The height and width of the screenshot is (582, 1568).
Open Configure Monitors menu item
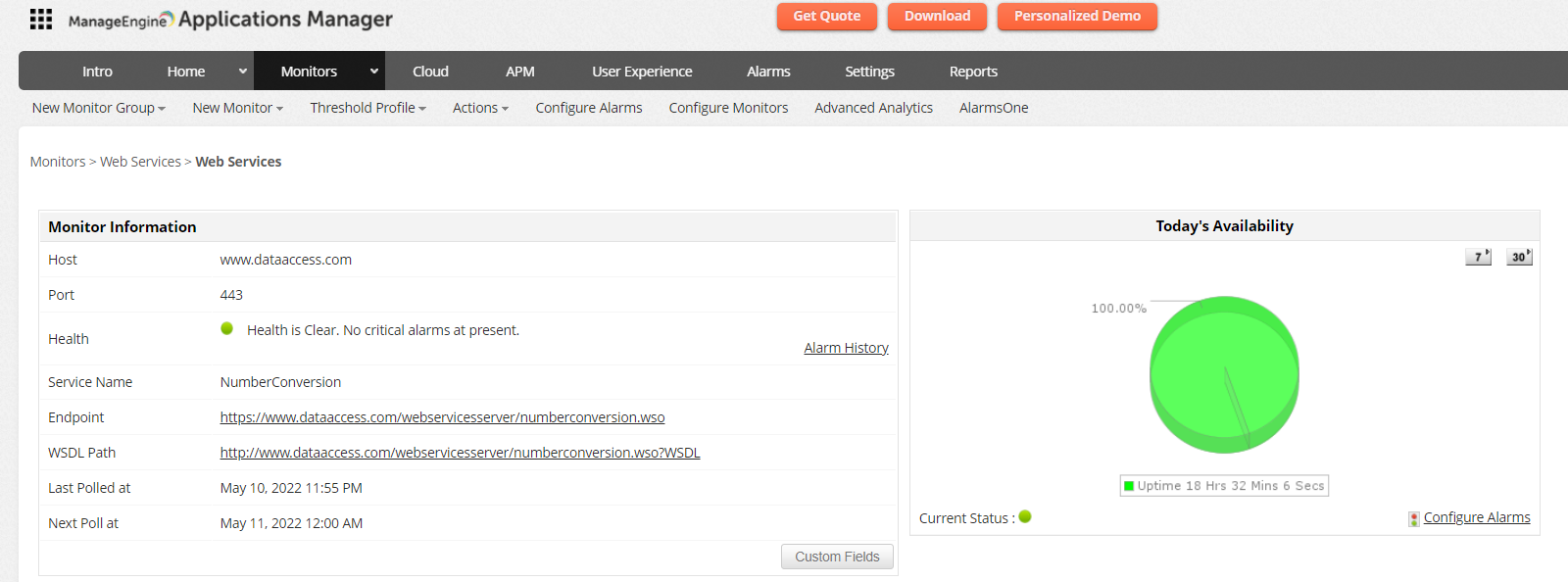click(728, 108)
